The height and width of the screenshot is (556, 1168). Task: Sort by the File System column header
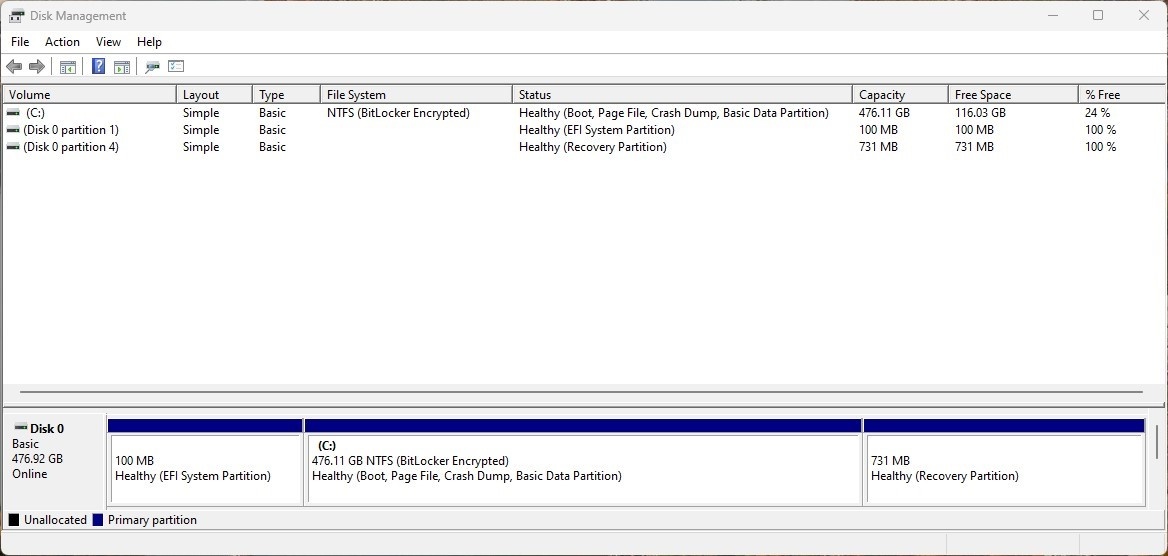click(416, 95)
